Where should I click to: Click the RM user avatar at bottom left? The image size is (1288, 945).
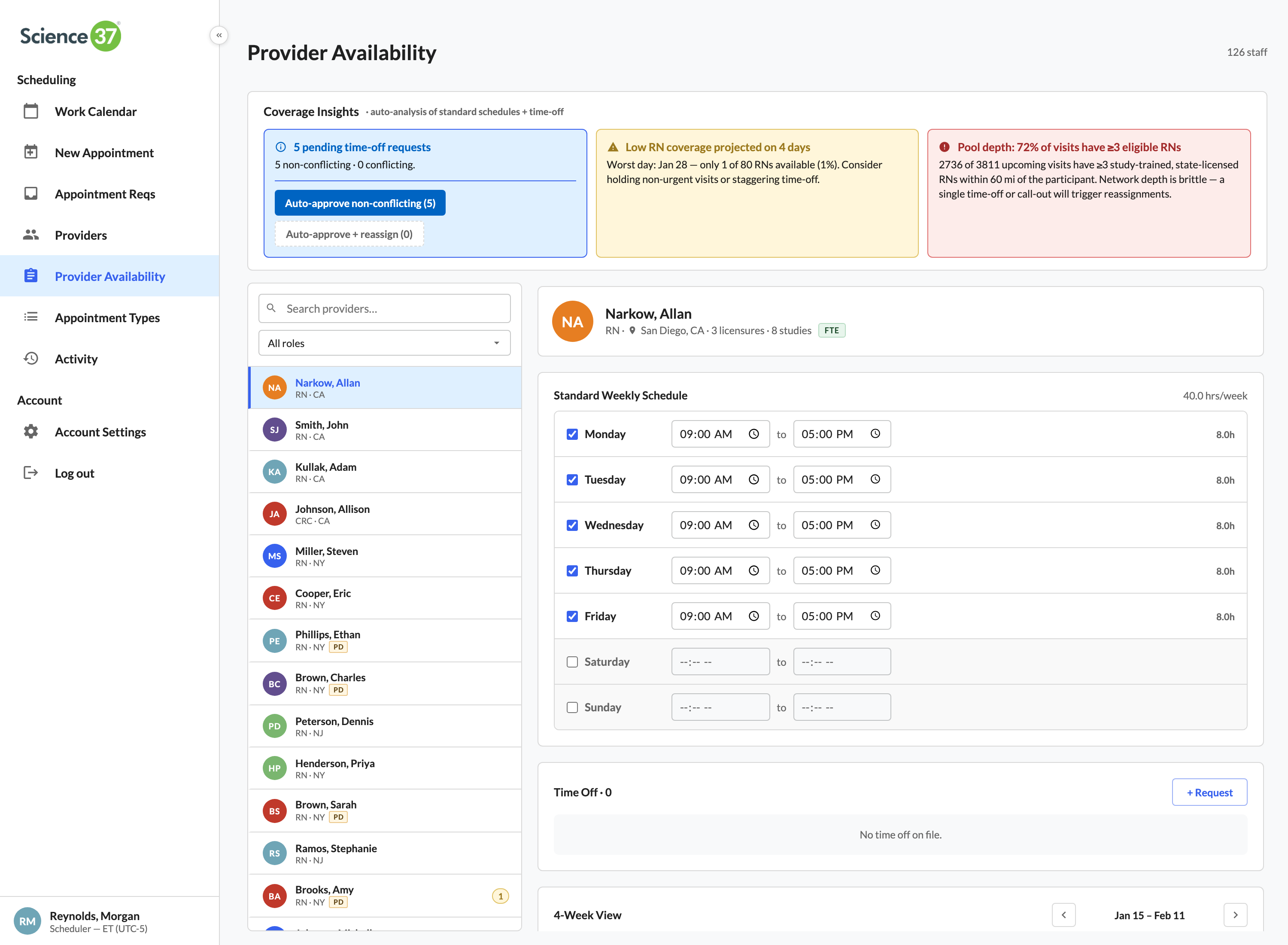27,921
